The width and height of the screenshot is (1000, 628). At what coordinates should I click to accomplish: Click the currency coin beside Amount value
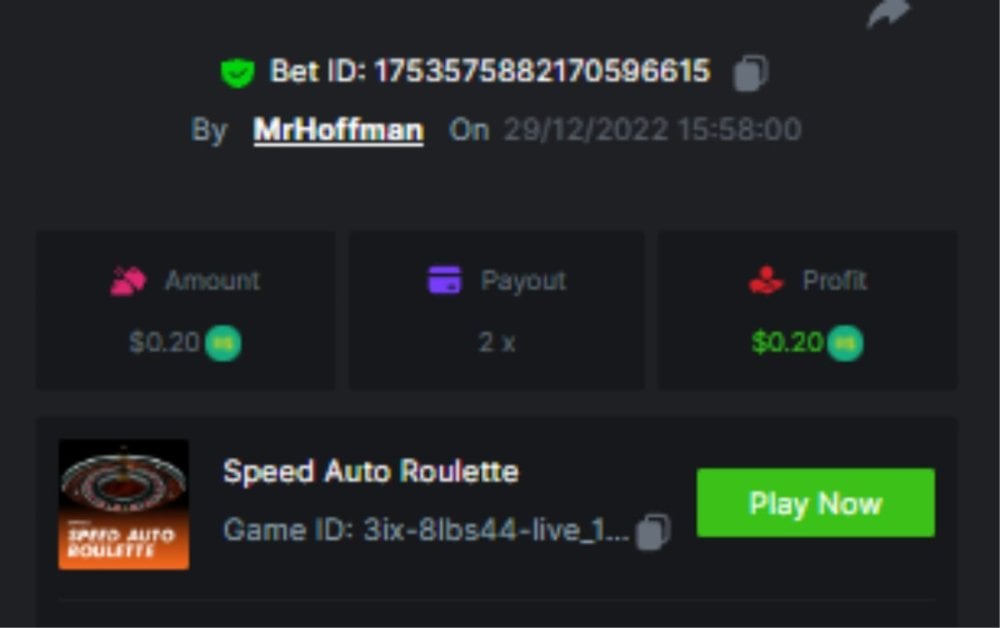tap(223, 343)
